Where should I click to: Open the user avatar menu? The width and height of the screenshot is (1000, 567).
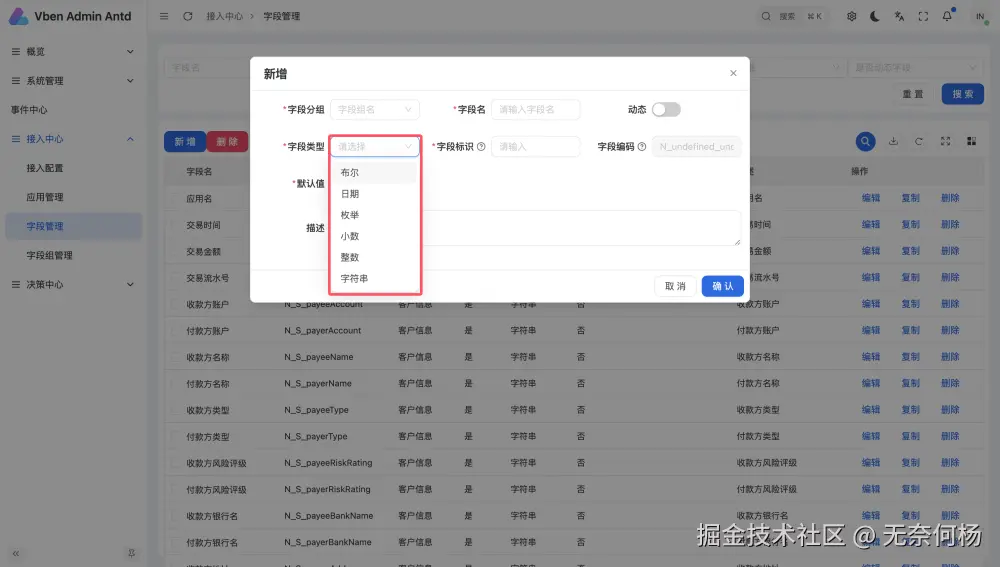(981, 16)
